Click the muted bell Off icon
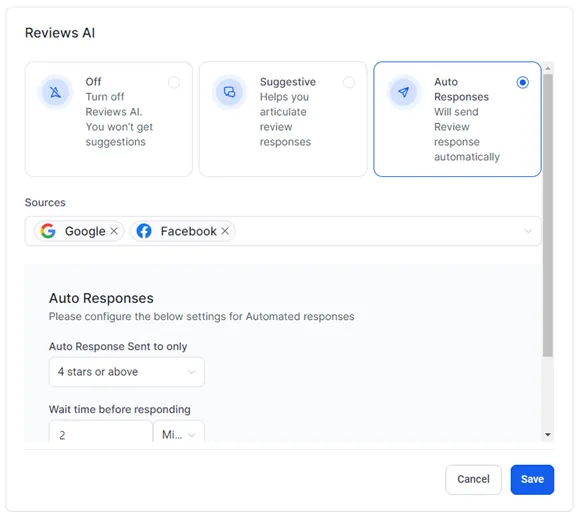 (x=55, y=92)
